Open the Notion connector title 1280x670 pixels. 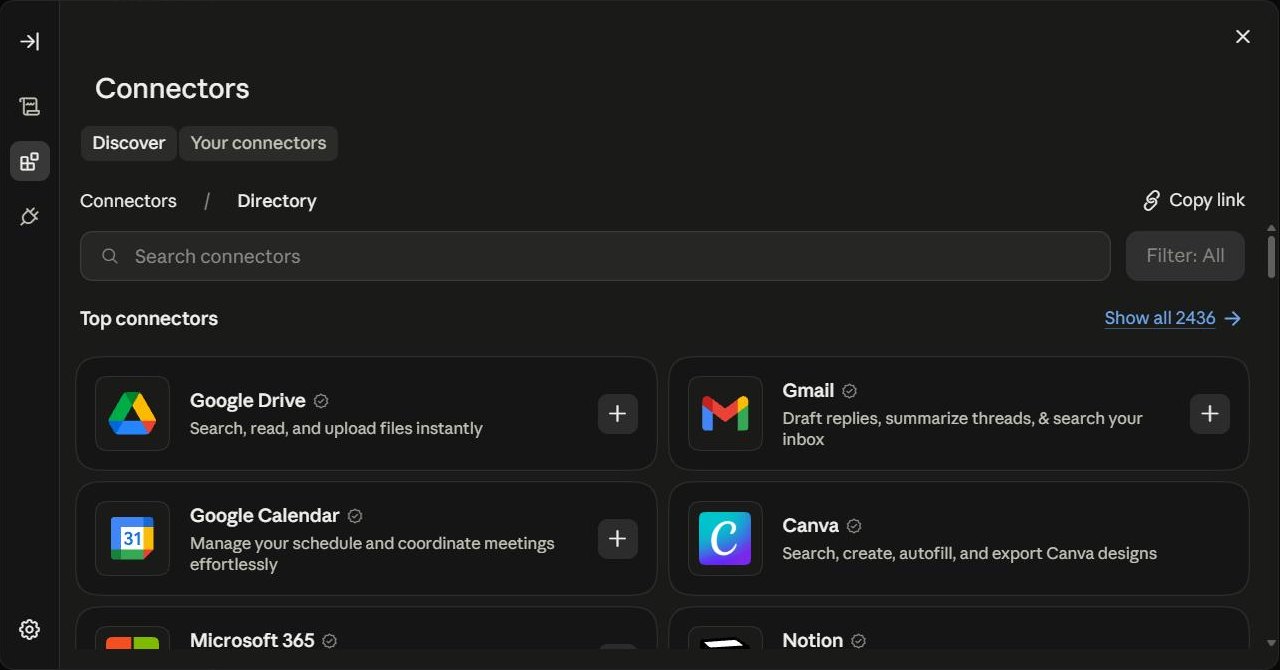[812, 640]
